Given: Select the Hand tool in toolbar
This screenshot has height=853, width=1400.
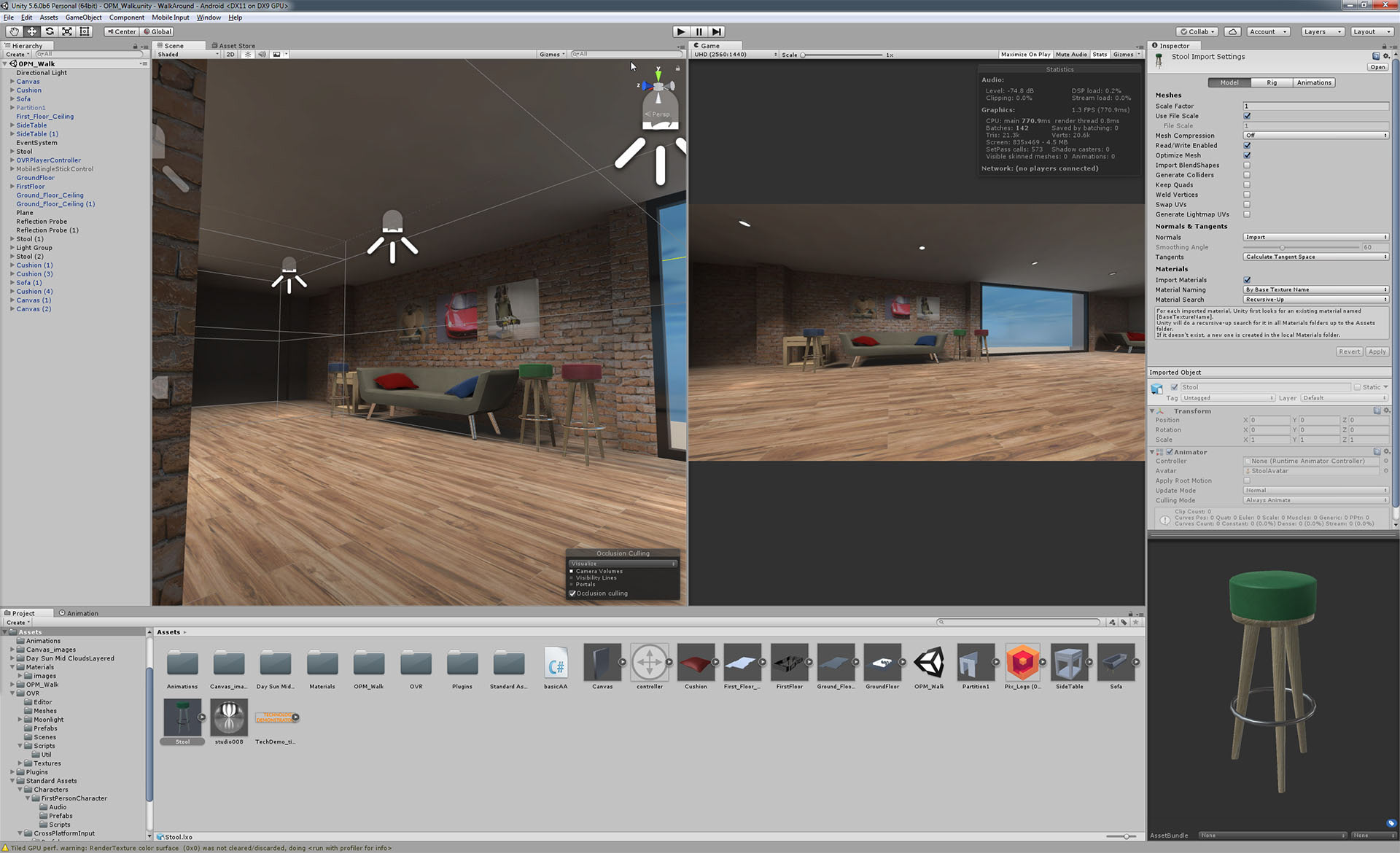Looking at the screenshot, I should pos(14,31).
